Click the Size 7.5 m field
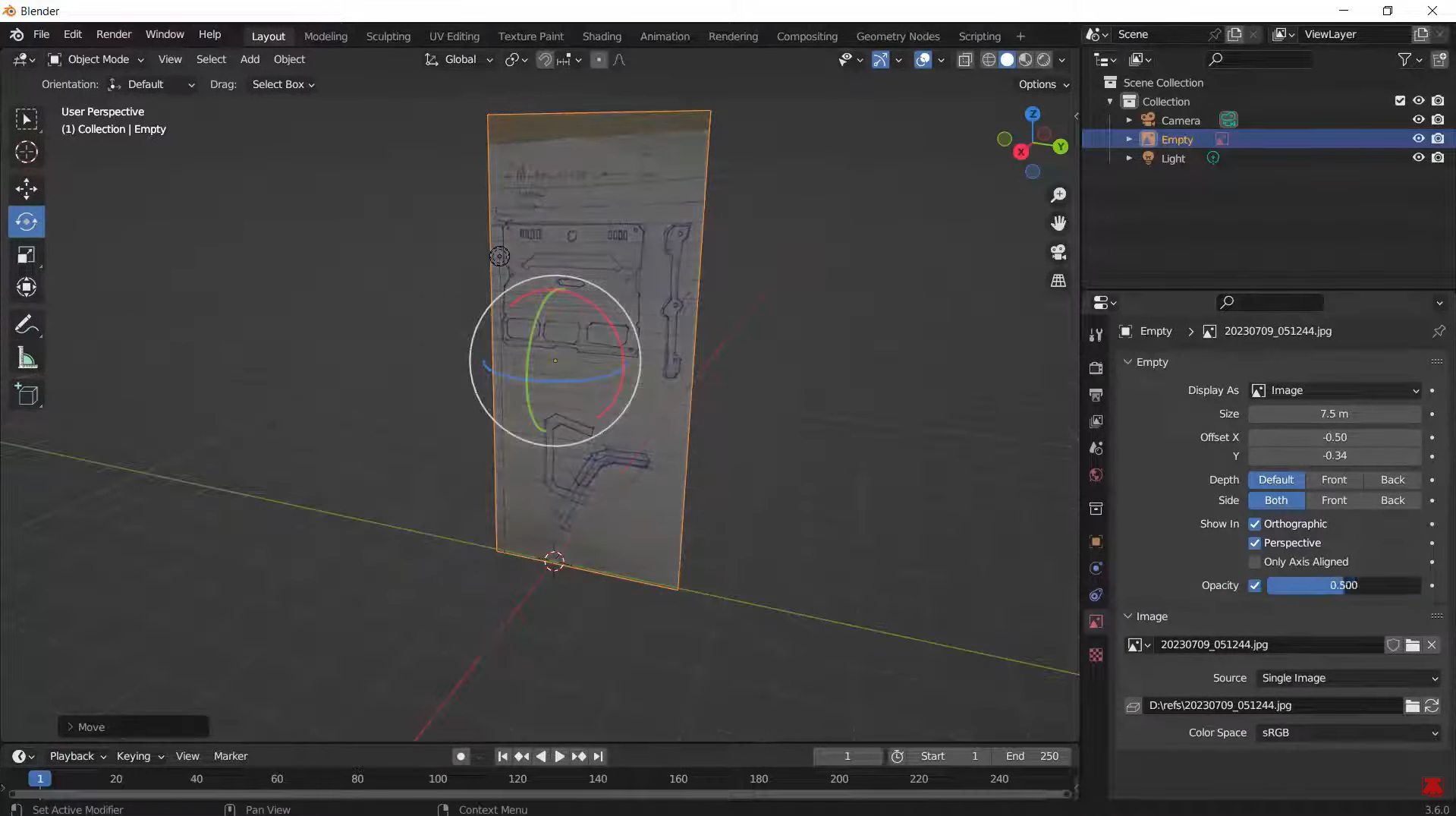 [1335, 414]
